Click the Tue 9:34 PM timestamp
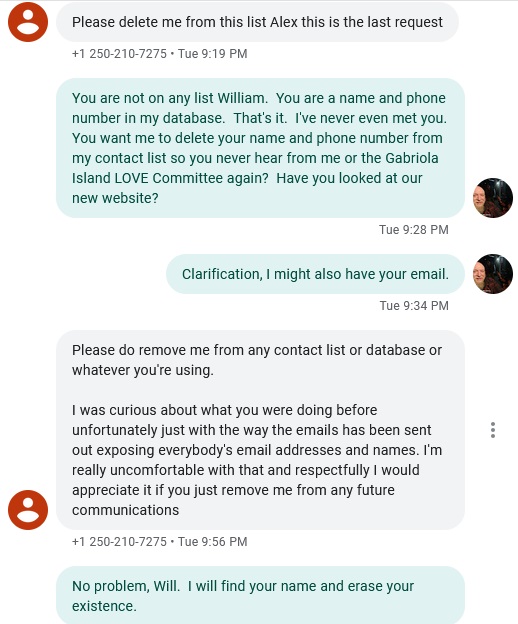This screenshot has height=624, width=518. (x=414, y=306)
